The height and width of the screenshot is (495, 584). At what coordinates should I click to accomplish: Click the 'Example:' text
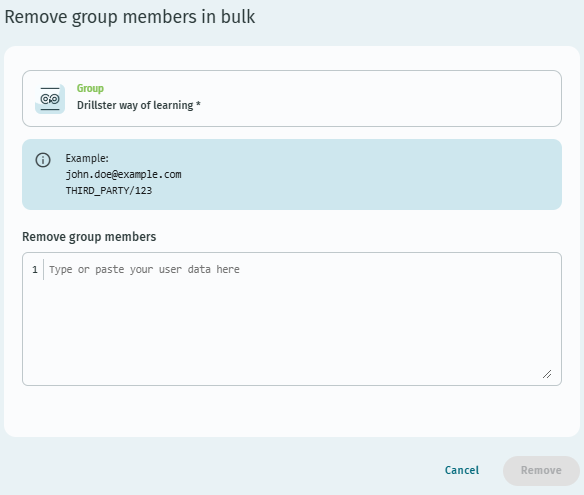[87, 158]
